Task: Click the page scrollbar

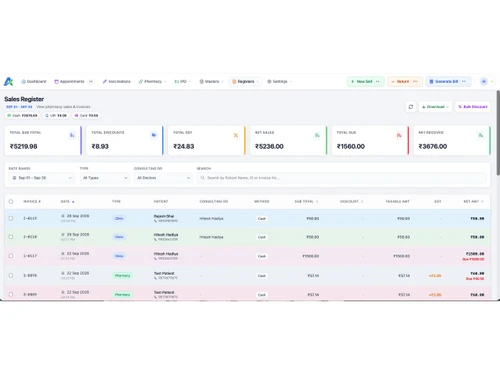Action: (498, 132)
